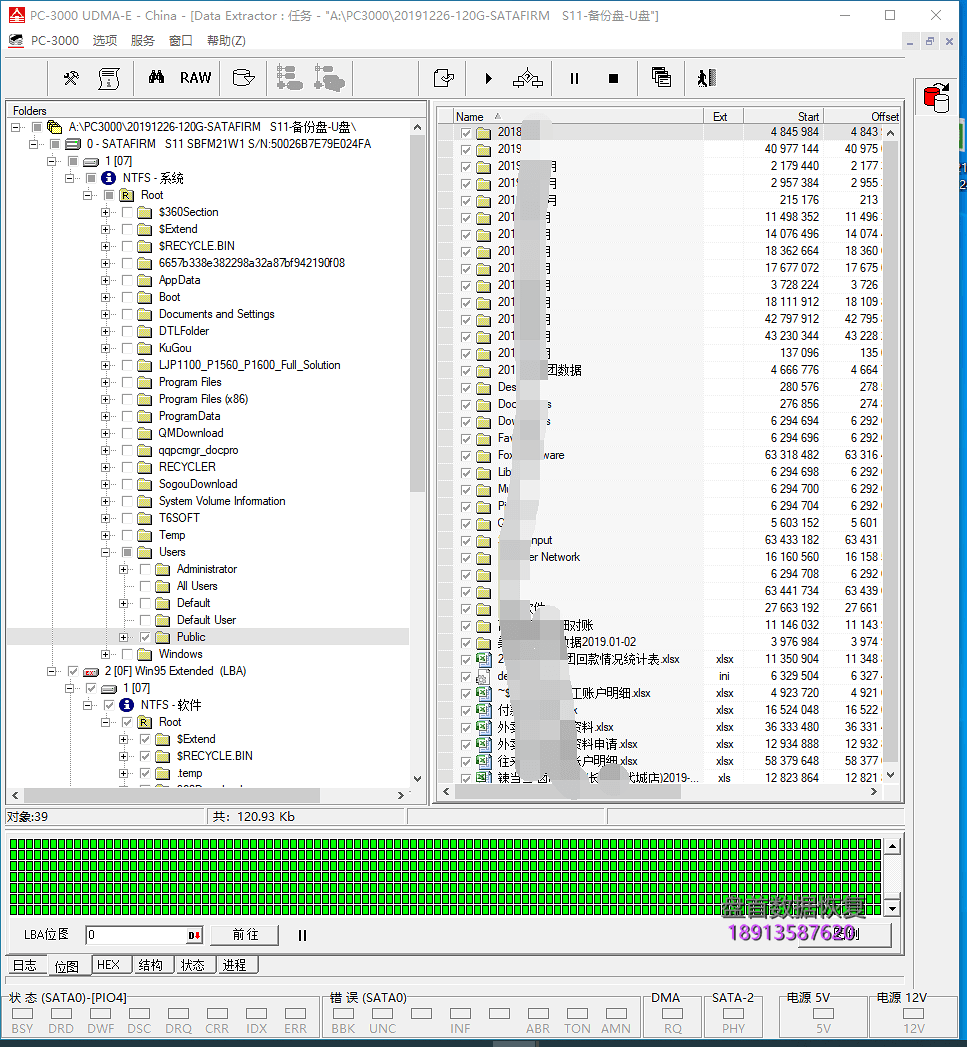Sort file list by Name column

click(x=578, y=116)
